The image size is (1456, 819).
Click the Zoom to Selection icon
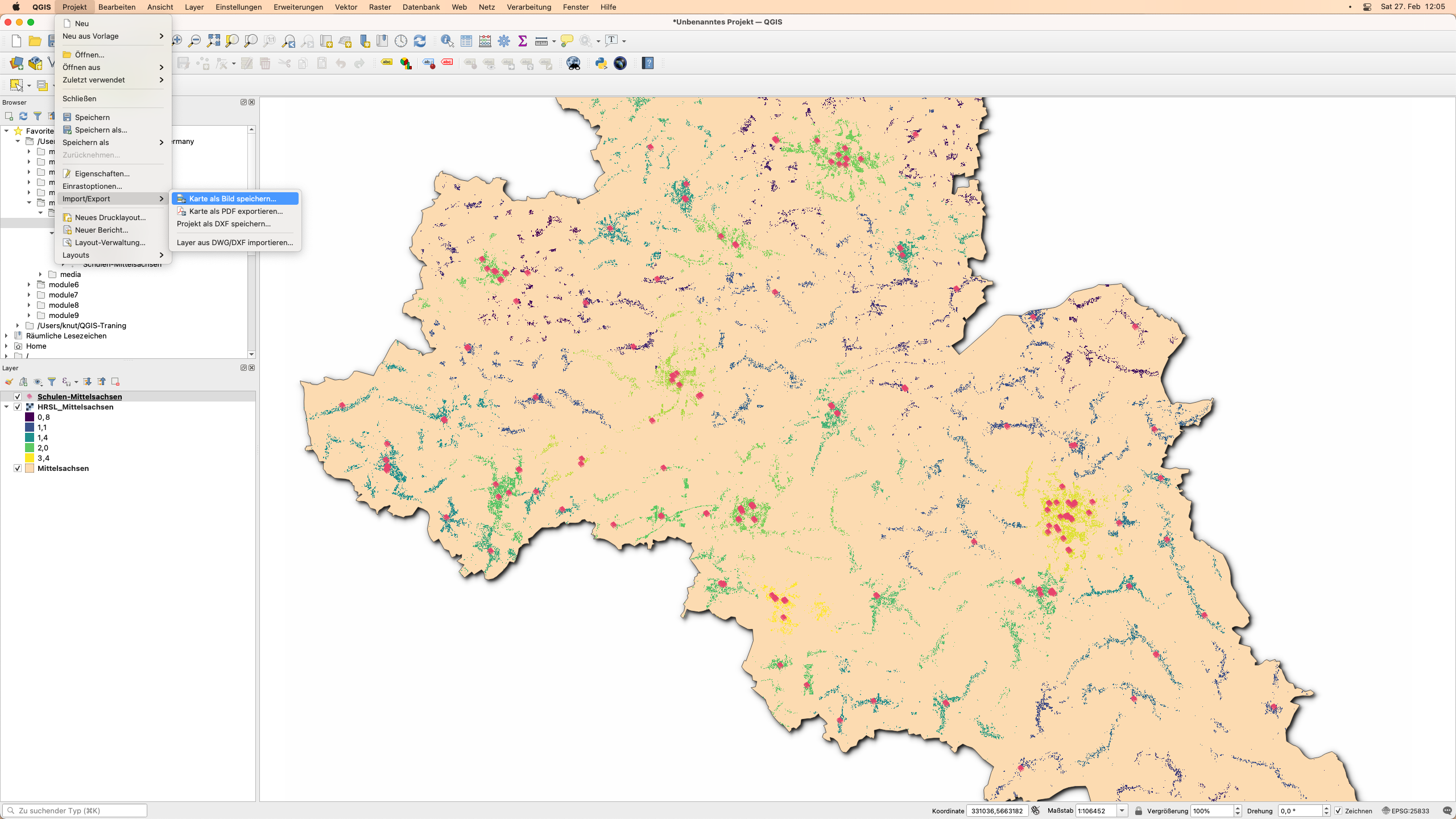pyautogui.click(x=232, y=41)
